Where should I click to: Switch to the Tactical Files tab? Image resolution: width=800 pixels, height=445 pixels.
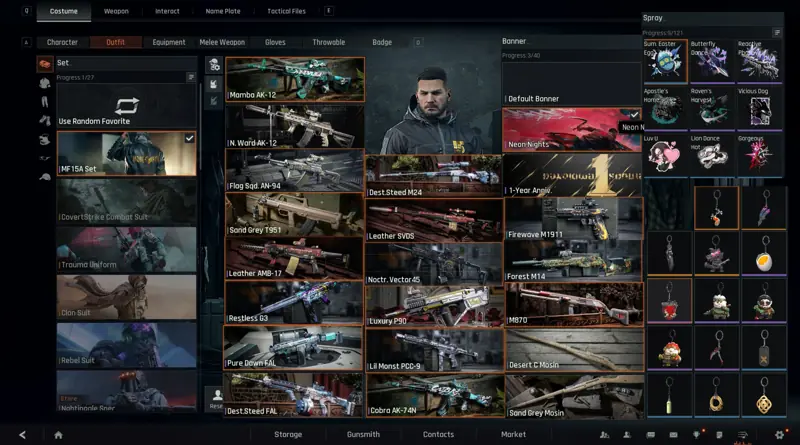point(286,11)
